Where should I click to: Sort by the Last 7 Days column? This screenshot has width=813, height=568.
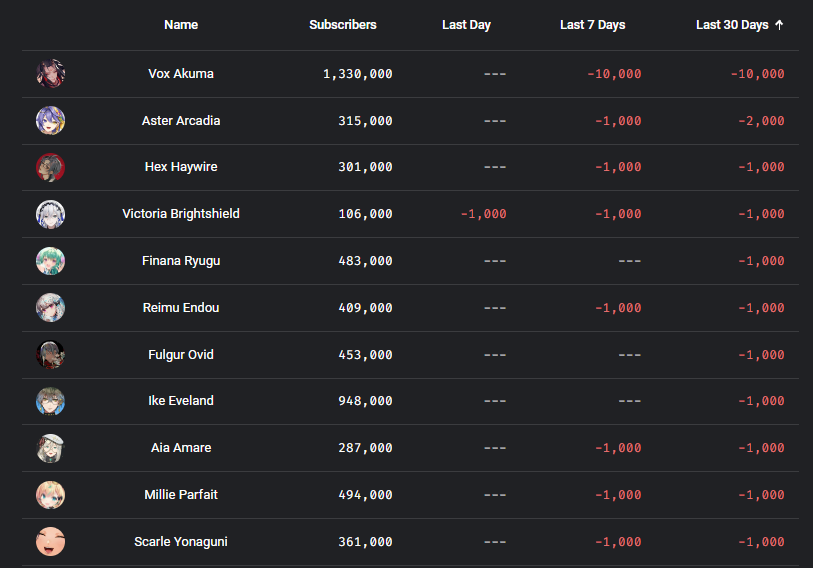[592, 25]
